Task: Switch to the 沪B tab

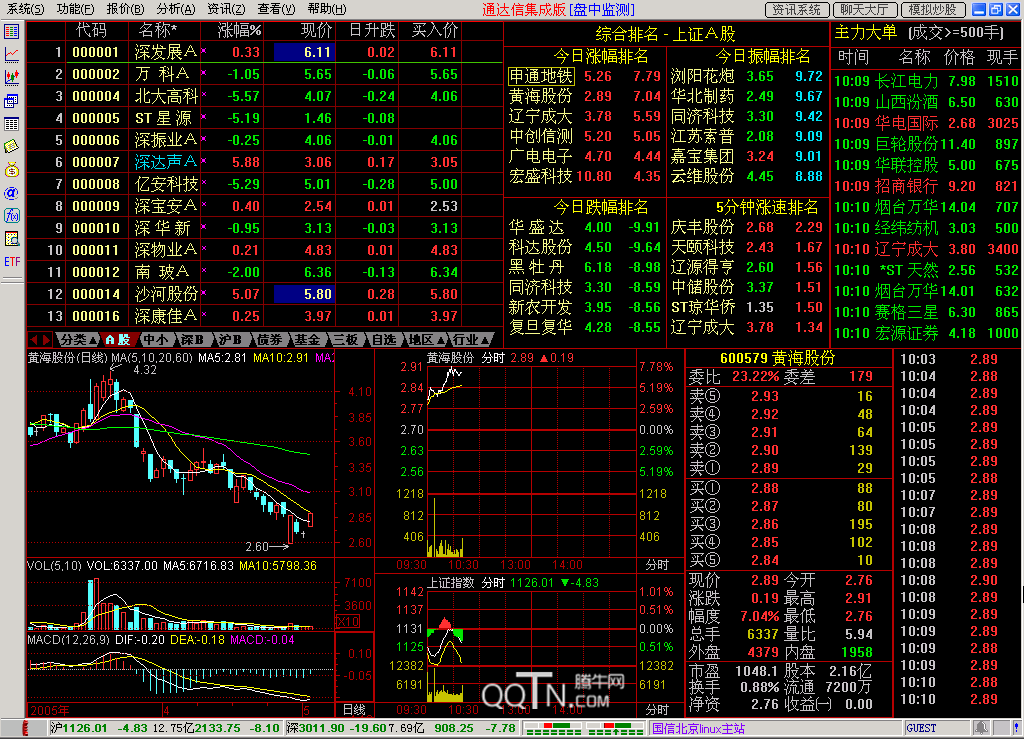Action: pos(230,339)
